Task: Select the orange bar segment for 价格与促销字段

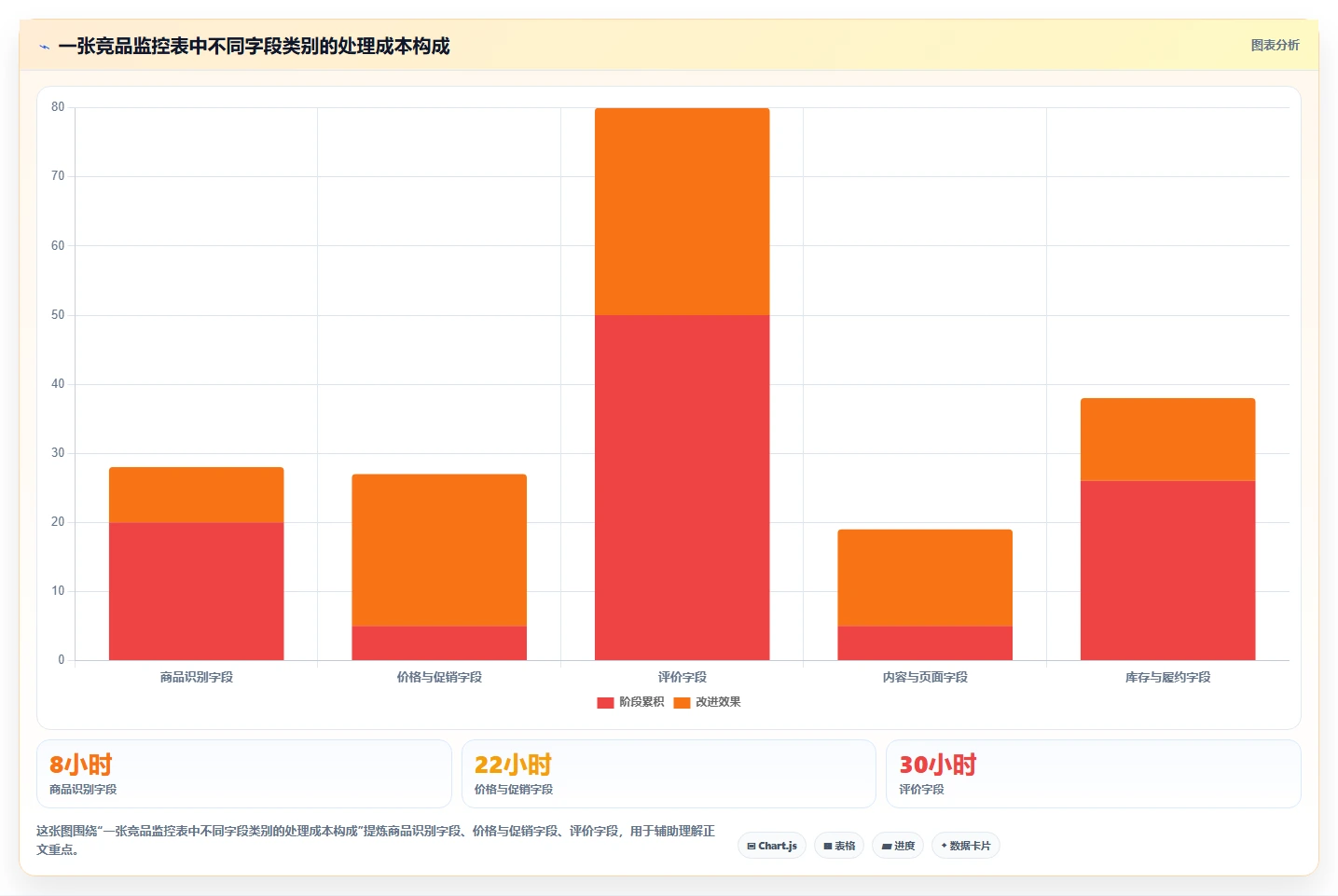Action: (439, 550)
